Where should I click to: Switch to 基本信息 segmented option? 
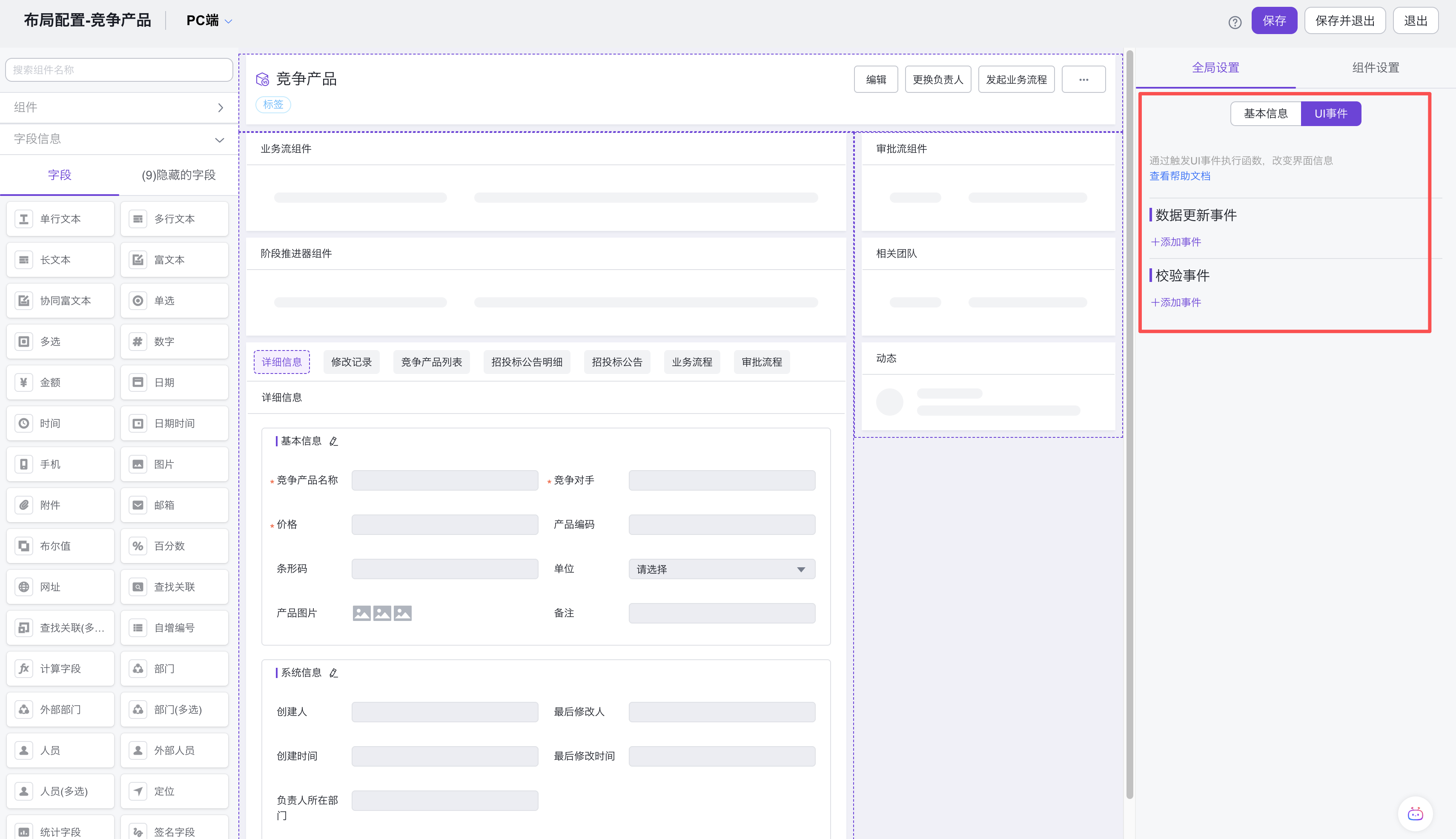click(1265, 114)
